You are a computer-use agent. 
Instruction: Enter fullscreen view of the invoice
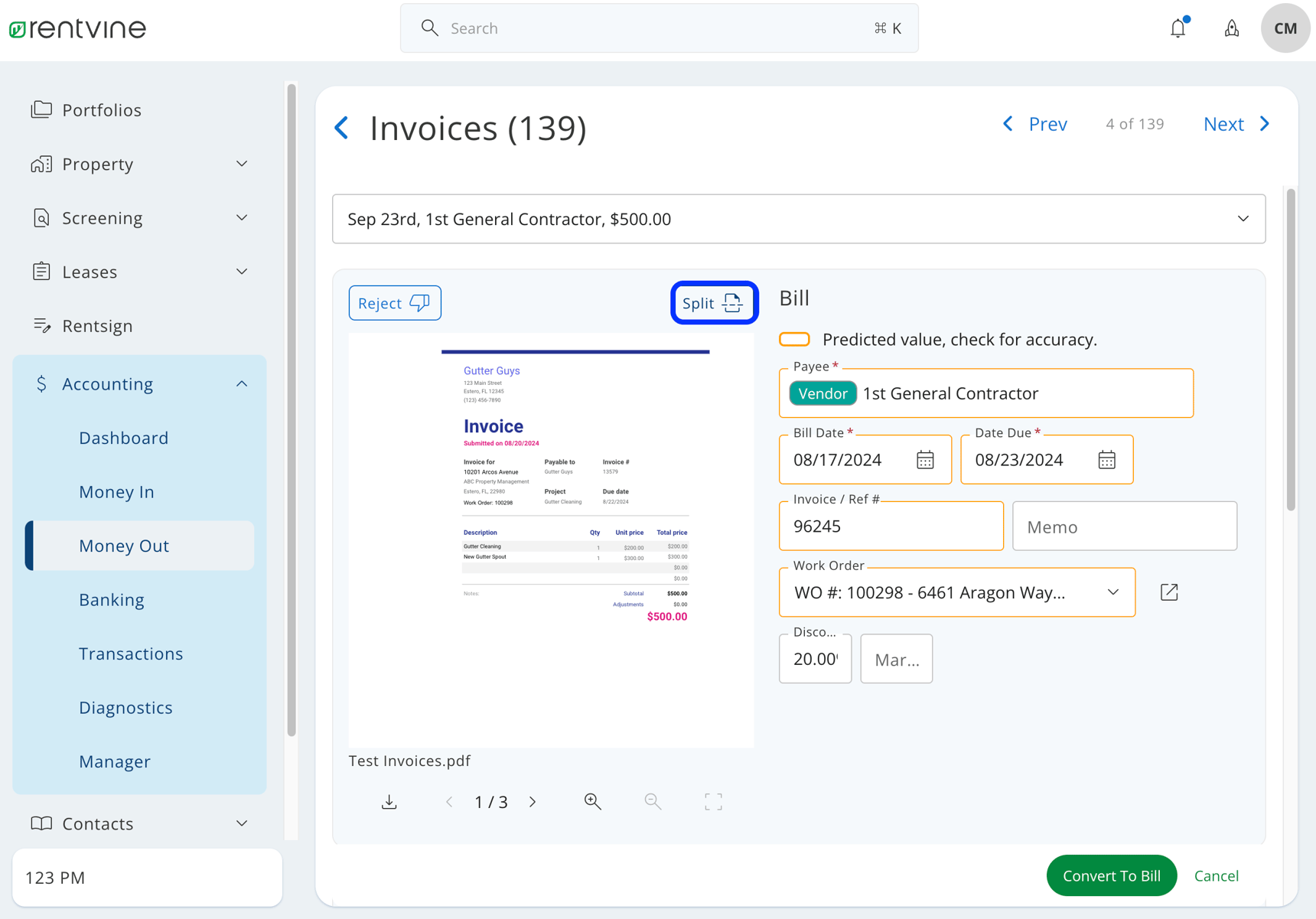click(712, 801)
